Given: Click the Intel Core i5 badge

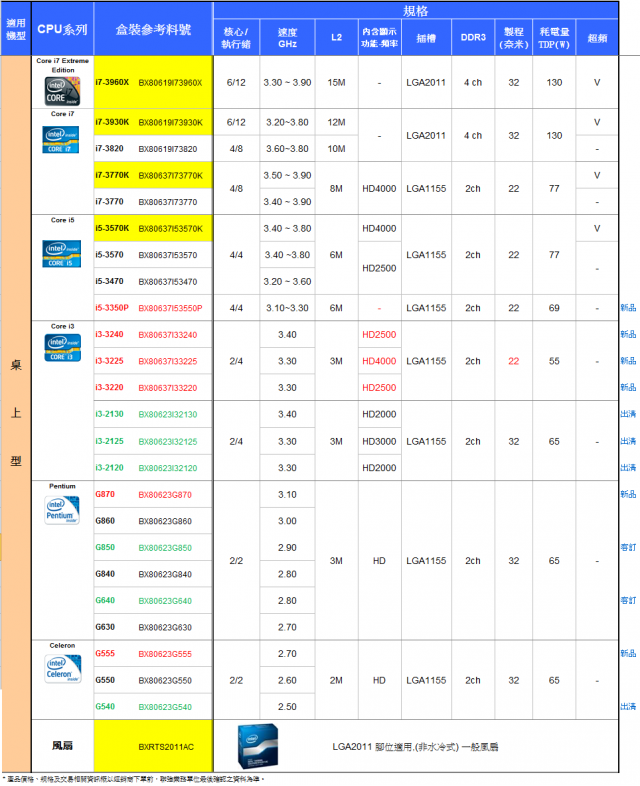Looking at the screenshot, I should [62, 254].
